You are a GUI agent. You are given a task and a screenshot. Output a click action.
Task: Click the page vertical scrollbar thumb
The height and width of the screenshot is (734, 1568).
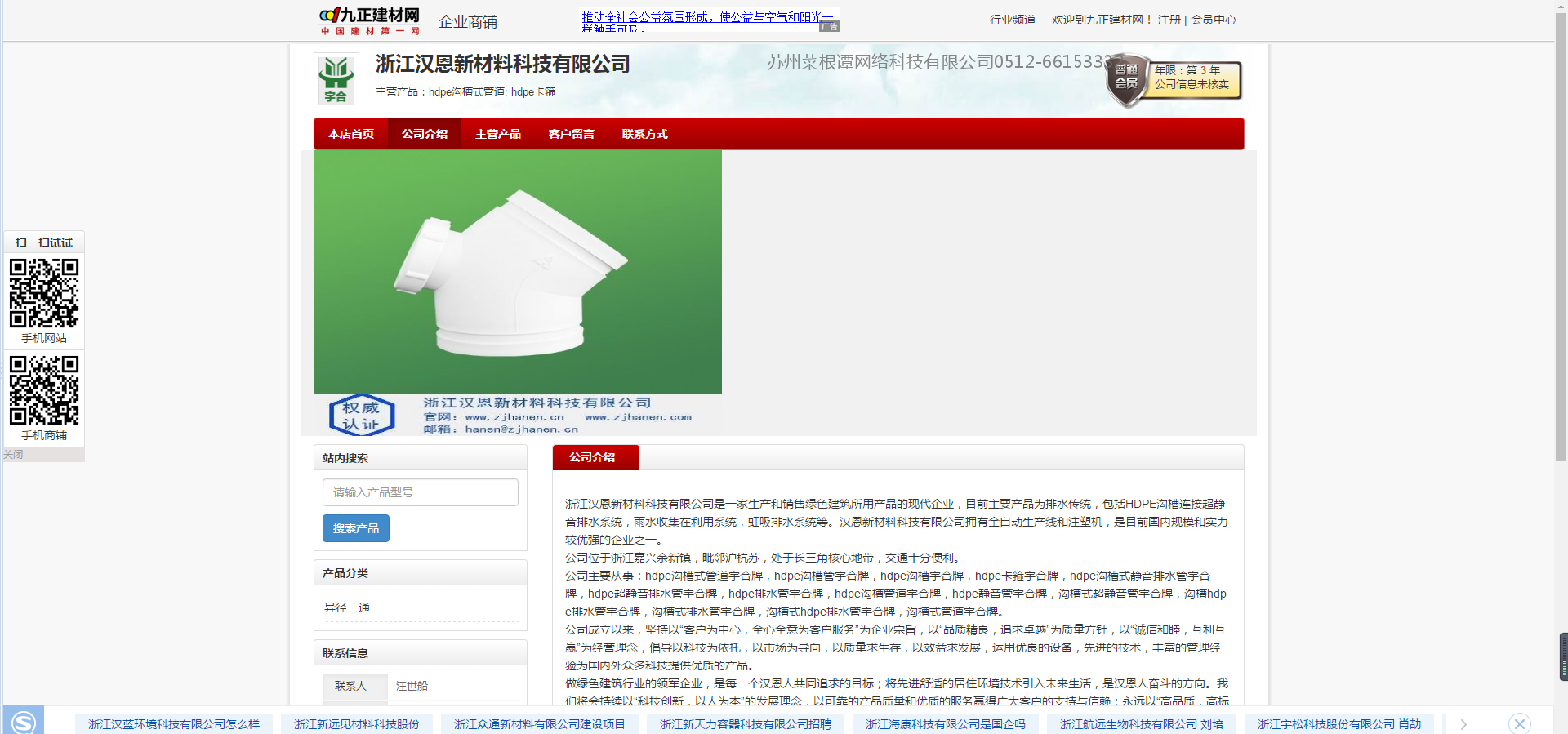pos(1561,237)
